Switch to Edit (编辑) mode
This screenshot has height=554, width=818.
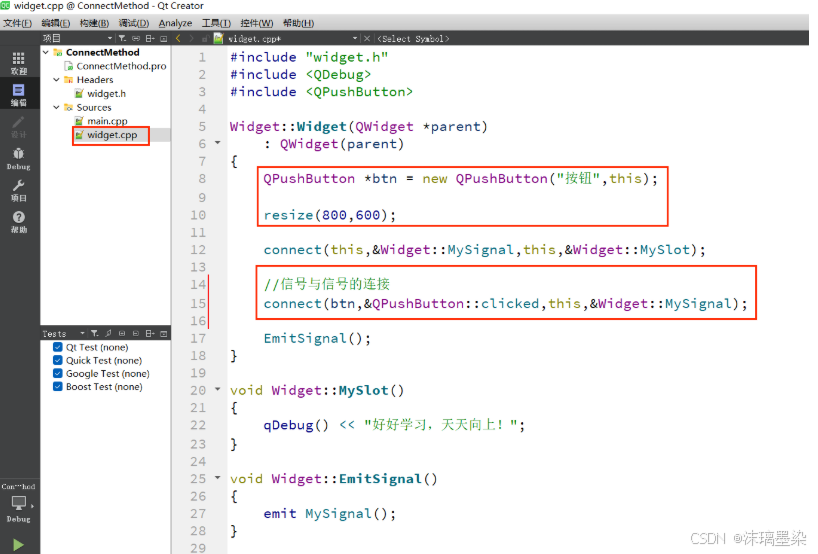tap(19, 94)
